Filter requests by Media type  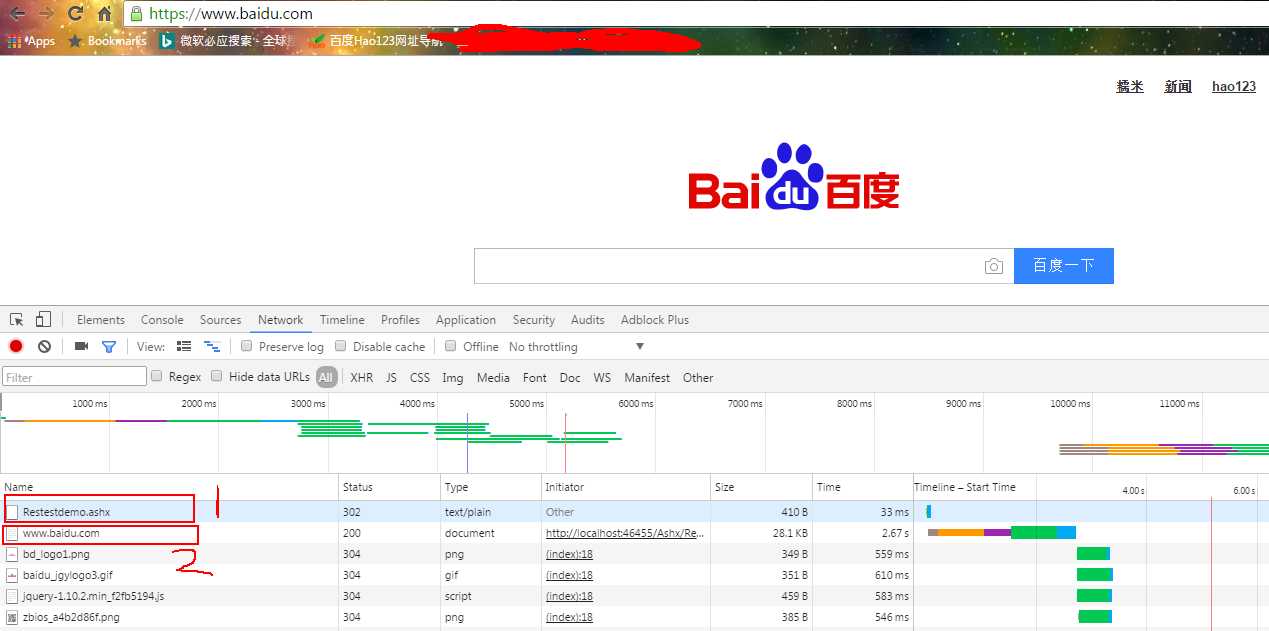[x=493, y=378]
